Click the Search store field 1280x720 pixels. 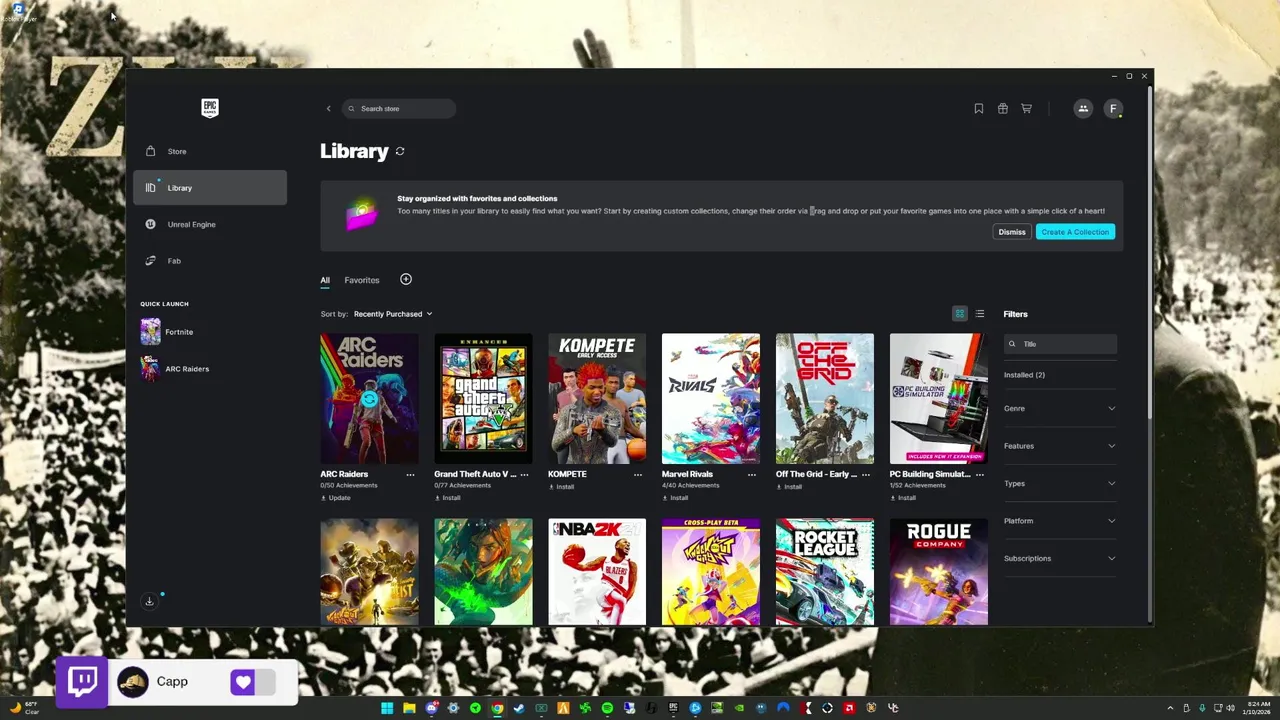click(399, 108)
